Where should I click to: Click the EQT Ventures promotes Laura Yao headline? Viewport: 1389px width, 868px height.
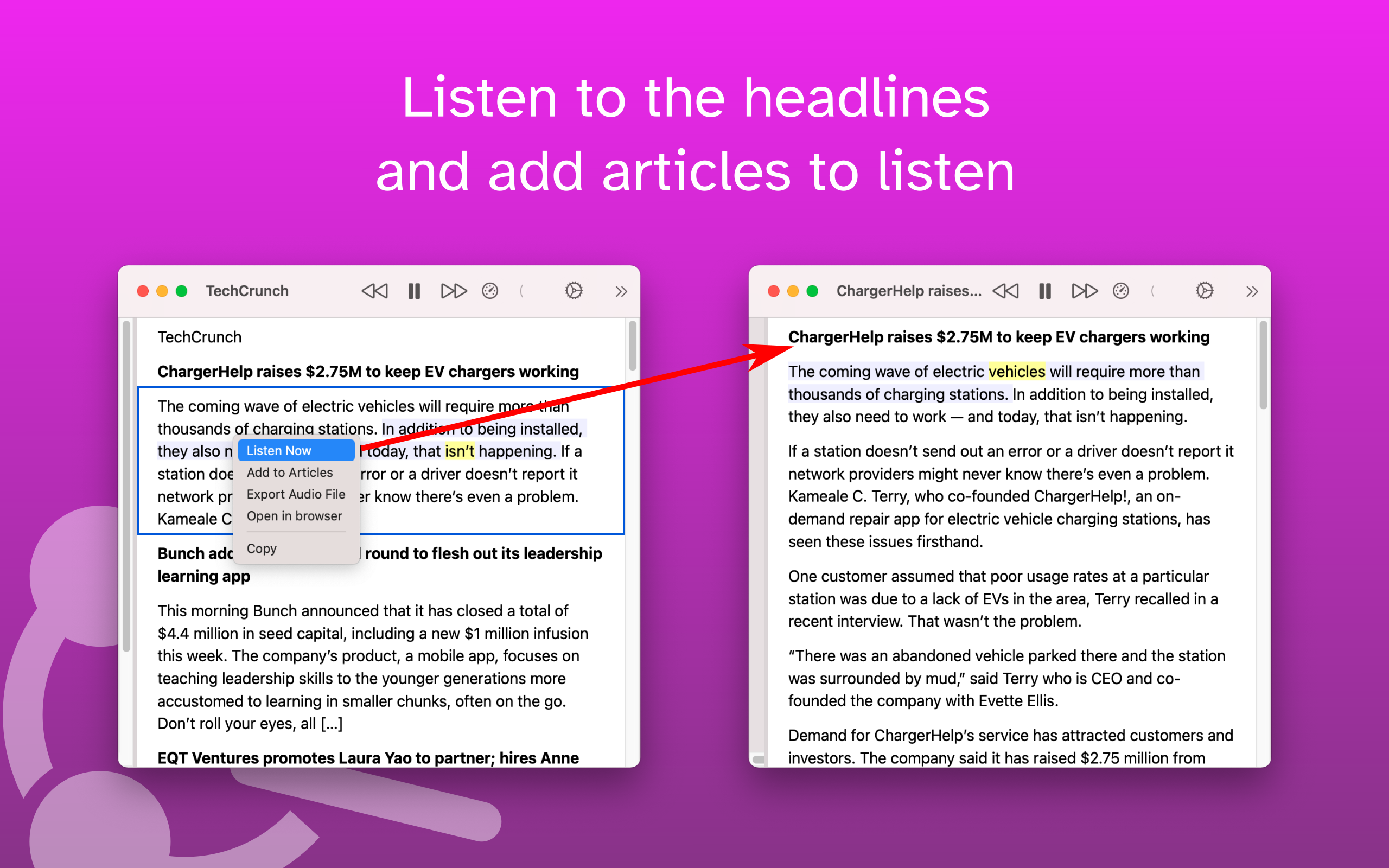click(x=368, y=758)
